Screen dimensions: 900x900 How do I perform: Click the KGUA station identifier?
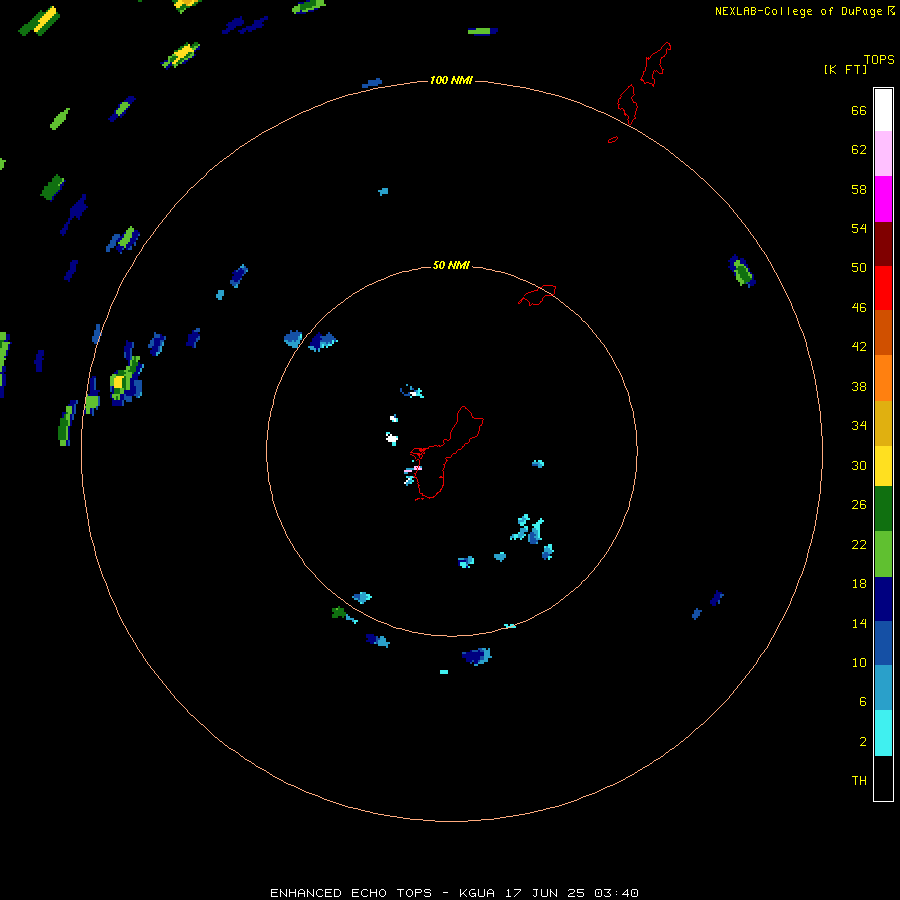pyautogui.click(x=476, y=893)
